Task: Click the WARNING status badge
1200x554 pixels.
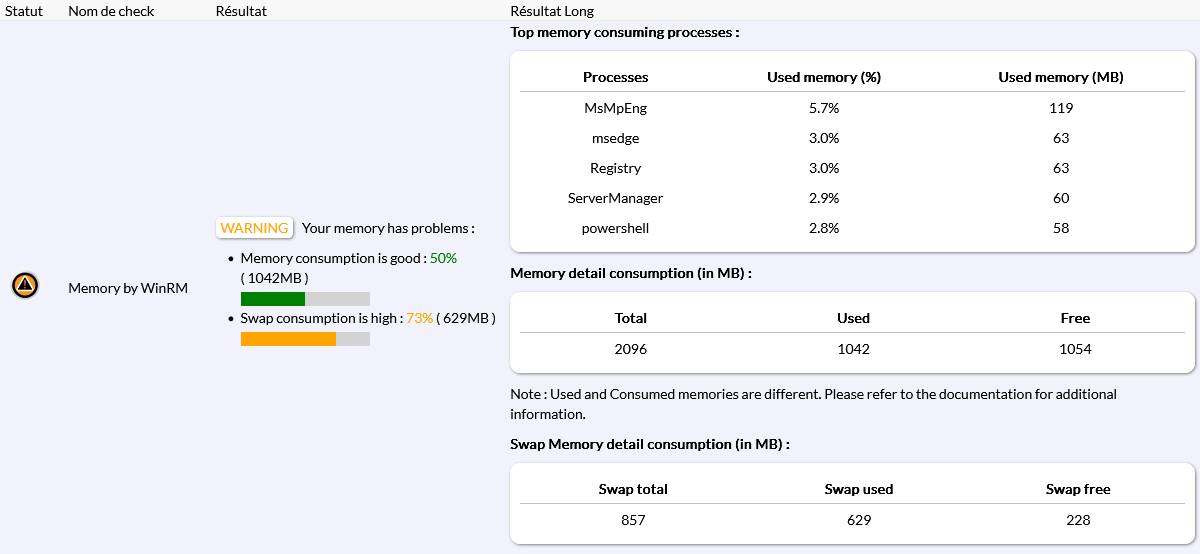Action: coord(254,228)
